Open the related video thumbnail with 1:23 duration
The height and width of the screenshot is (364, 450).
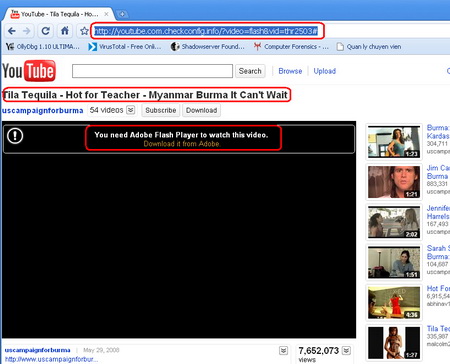(x=394, y=142)
